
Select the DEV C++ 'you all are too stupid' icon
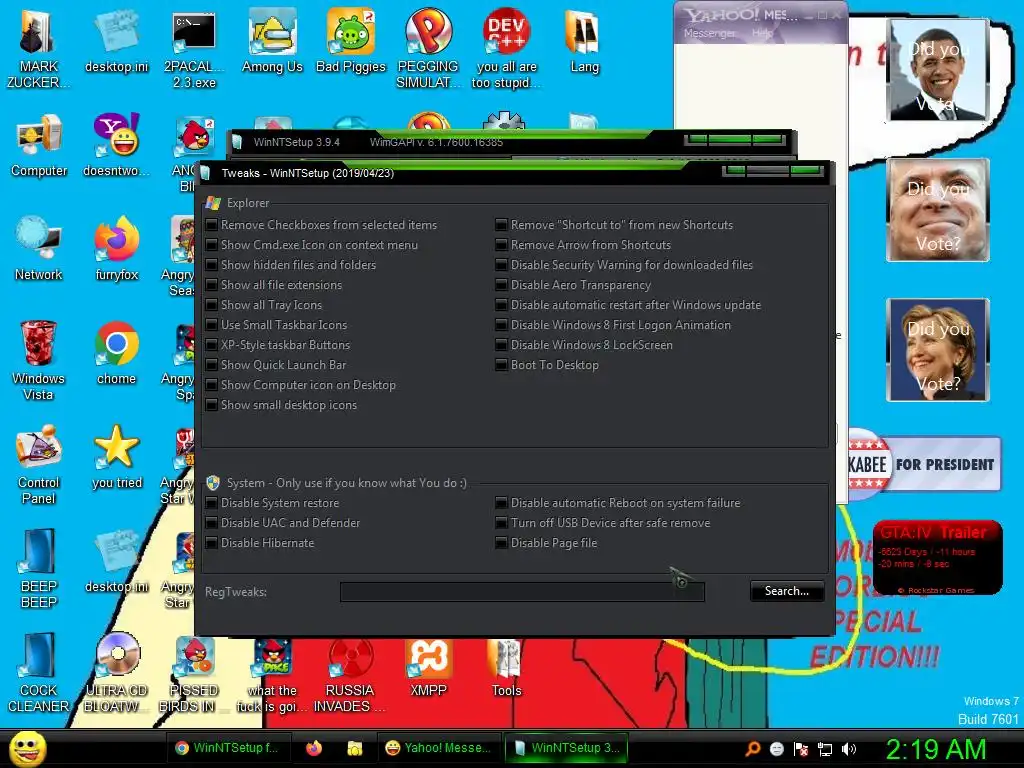point(507,49)
